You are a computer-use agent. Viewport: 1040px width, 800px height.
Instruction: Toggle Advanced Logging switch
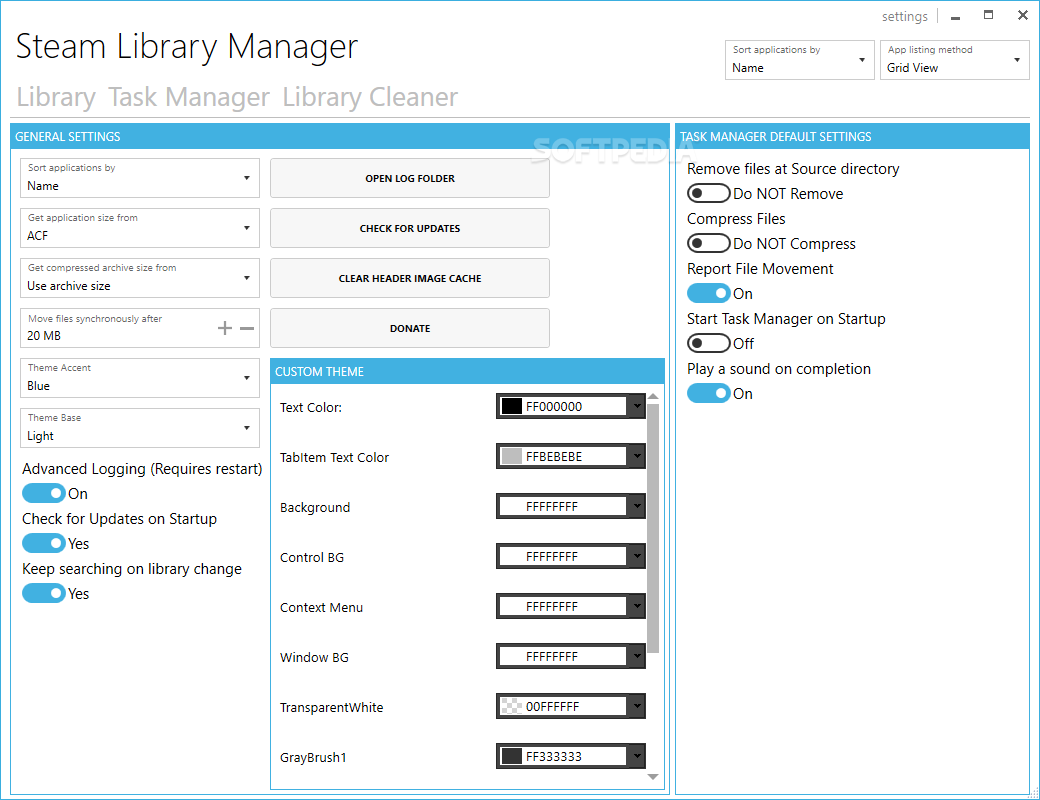pos(44,493)
